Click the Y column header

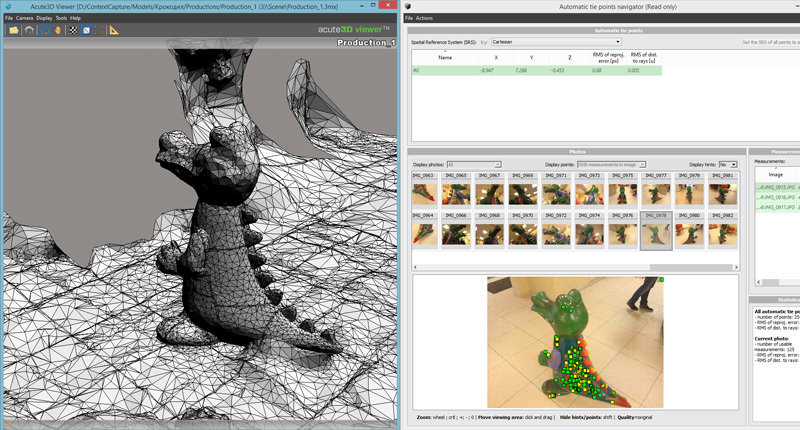click(x=531, y=58)
